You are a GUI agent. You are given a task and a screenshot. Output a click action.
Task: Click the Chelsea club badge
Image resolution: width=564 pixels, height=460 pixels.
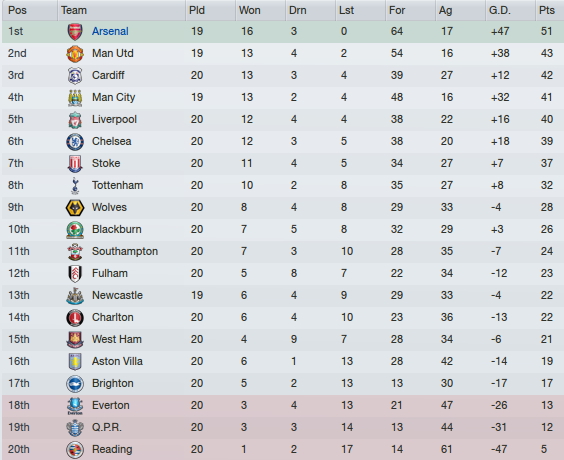click(75, 142)
